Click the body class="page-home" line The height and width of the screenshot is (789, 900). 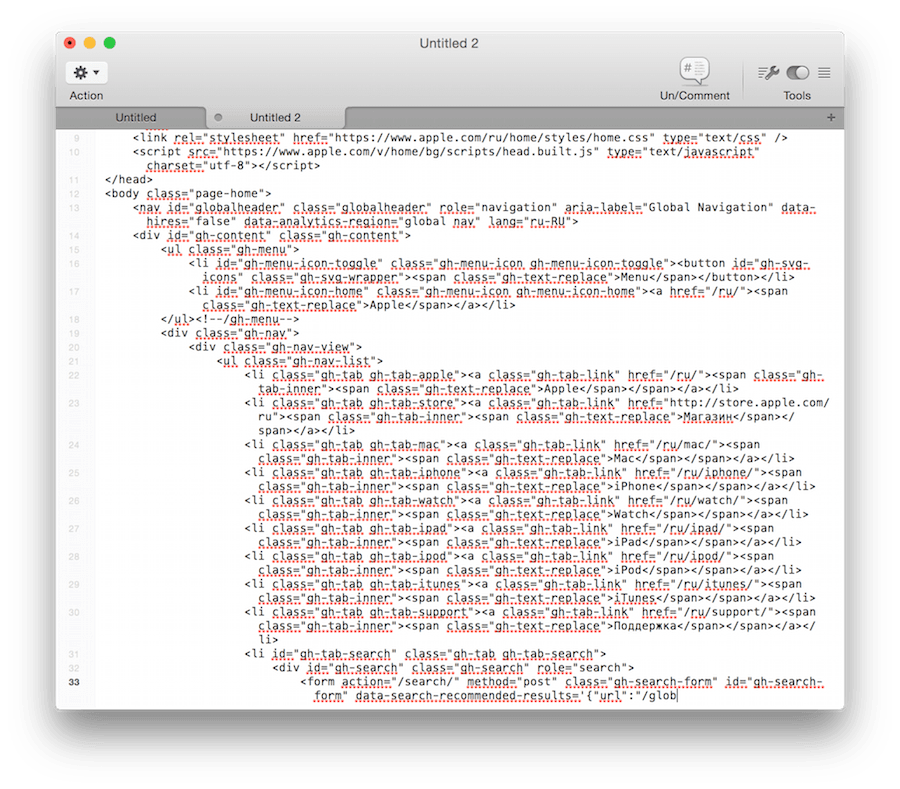(x=188, y=193)
